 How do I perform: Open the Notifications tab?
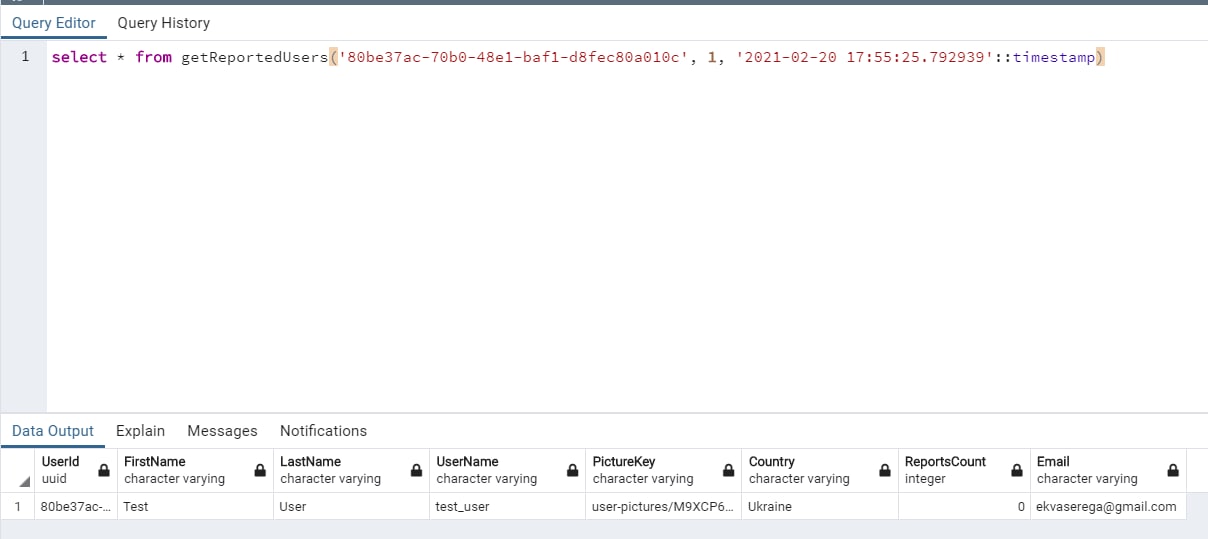[323, 431]
